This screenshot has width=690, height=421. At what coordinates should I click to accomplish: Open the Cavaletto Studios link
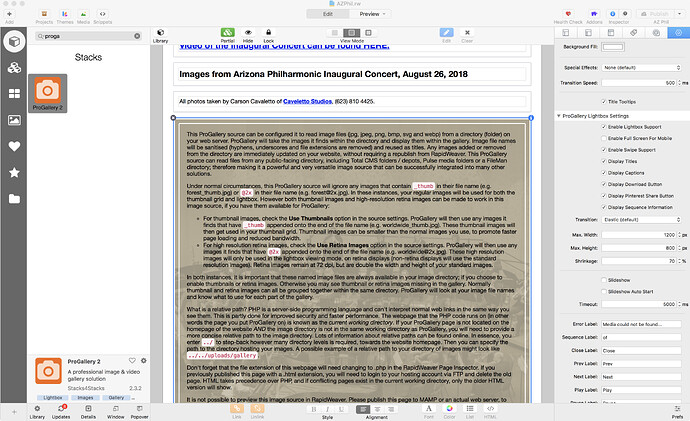click(x=307, y=101)
